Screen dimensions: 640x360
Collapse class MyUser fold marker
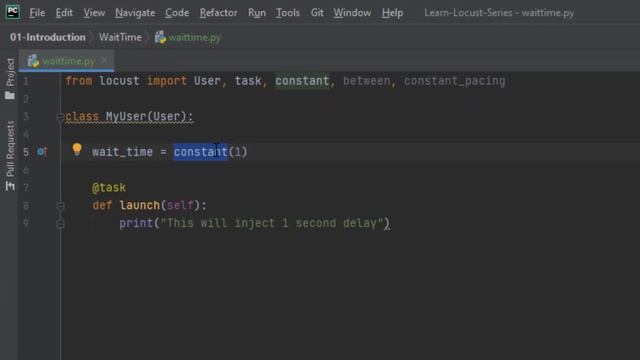tap(60, 118)
